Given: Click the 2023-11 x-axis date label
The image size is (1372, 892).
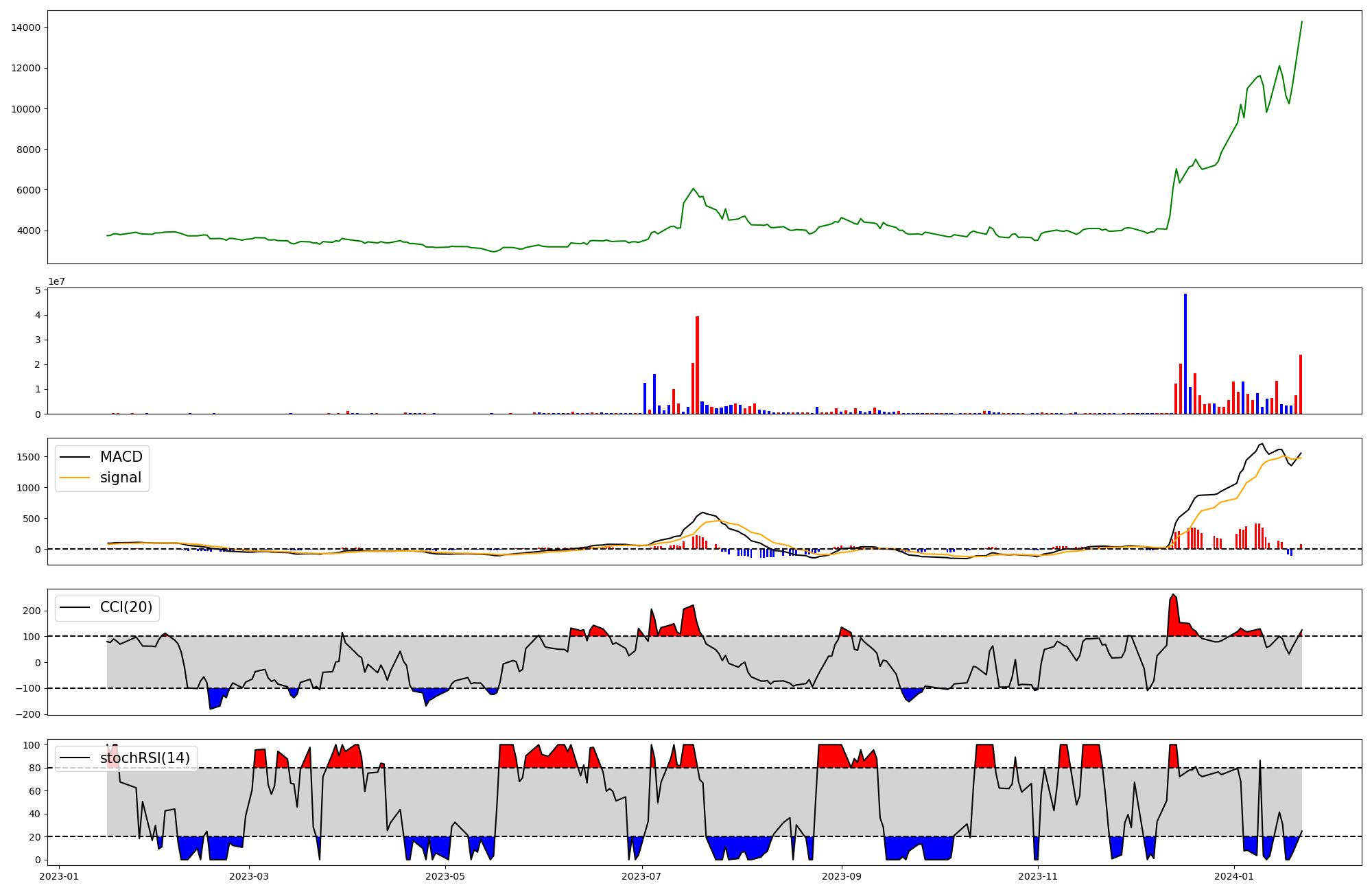Looking at the screenshot, I should [1038, 876].
